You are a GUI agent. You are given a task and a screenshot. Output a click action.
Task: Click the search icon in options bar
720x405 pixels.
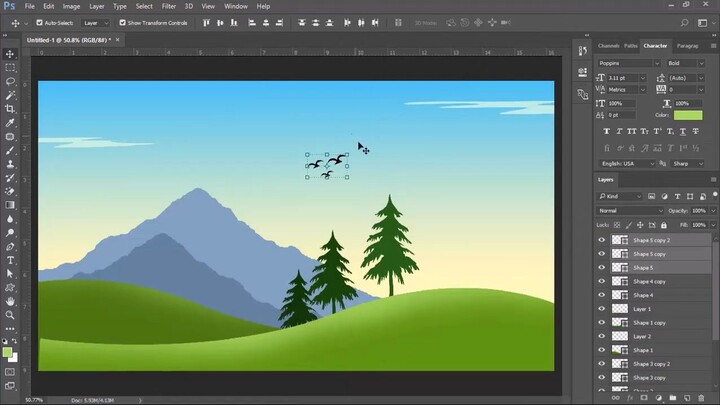[x=684, y=22]
